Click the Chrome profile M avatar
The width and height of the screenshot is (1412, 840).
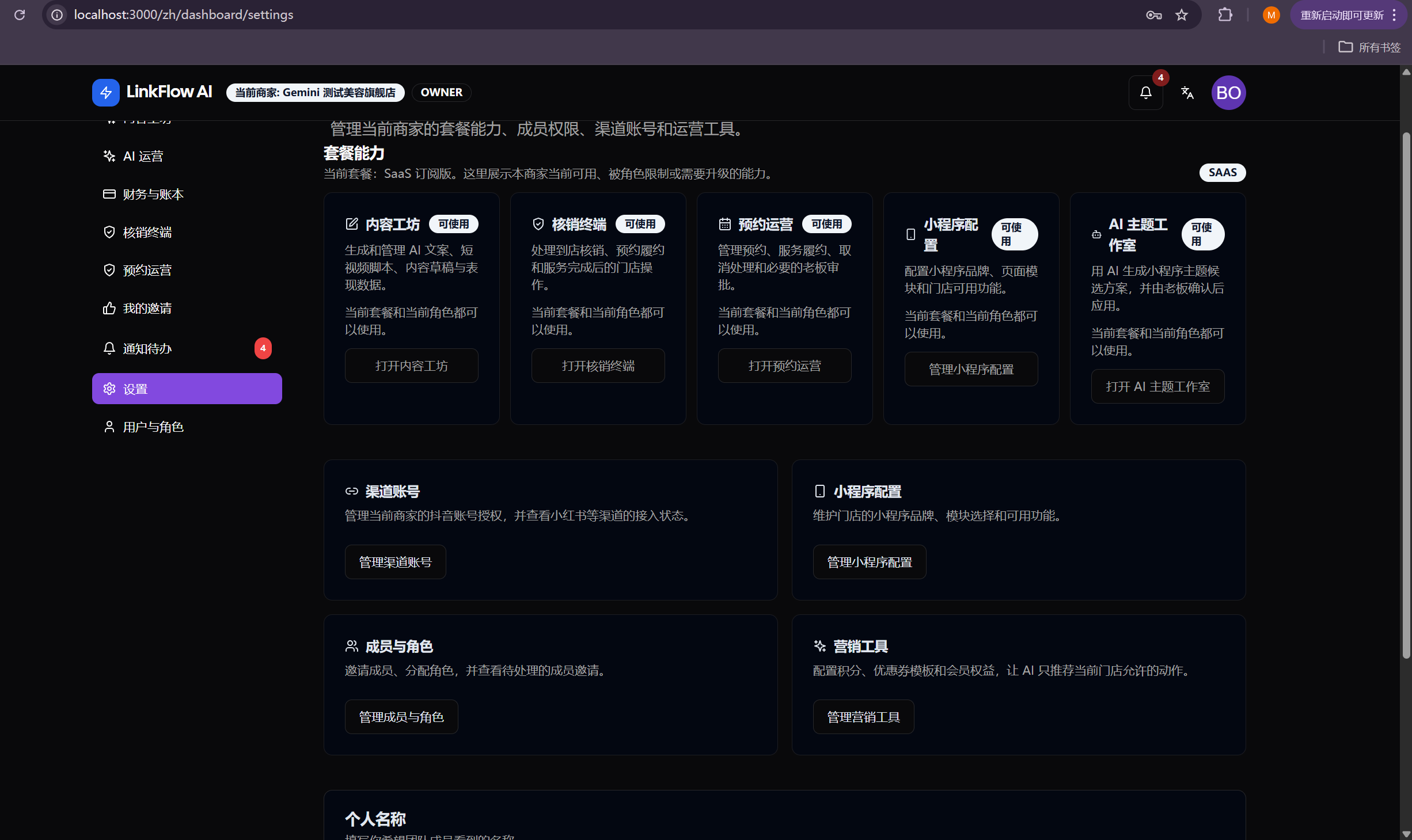[1271, 15]
